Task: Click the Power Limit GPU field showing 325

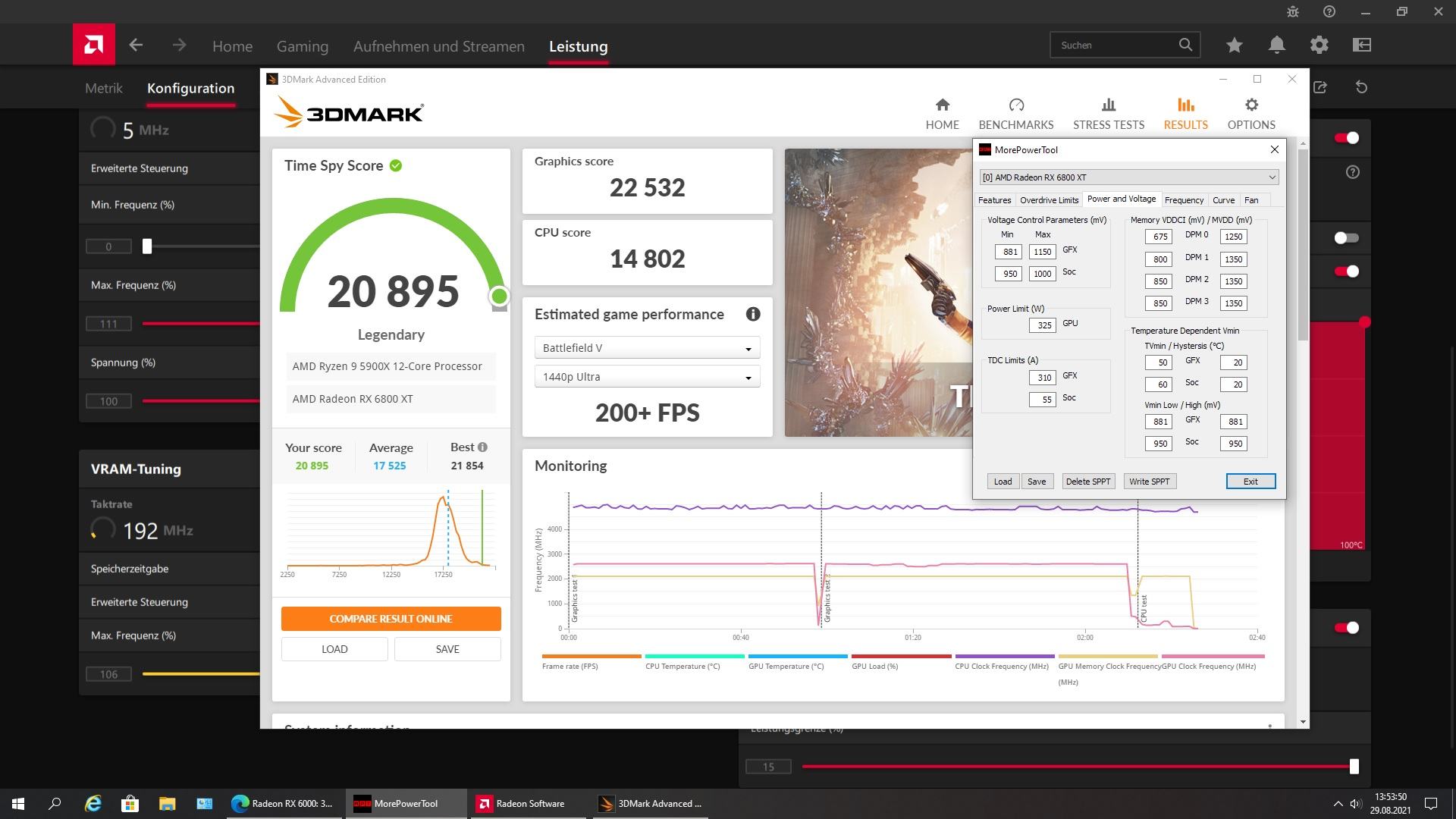Action: 1042,325
